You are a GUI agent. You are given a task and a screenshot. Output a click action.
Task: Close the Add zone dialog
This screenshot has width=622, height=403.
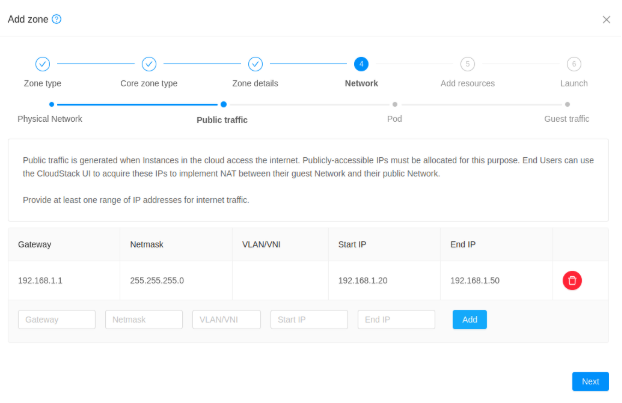(606, 19)
